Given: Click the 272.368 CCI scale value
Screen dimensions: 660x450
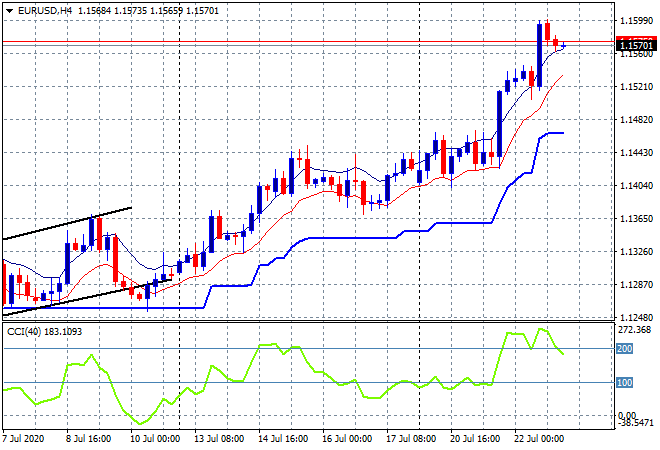Looking at the screenshot, I should coord(634,330).
